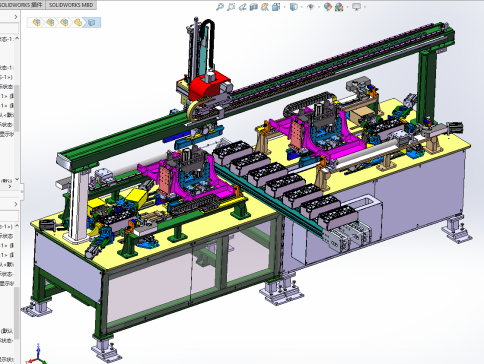Click the upper tree scroll-up arrow
This screenshot has height=364, width=484.
click(x=17, y=38)
